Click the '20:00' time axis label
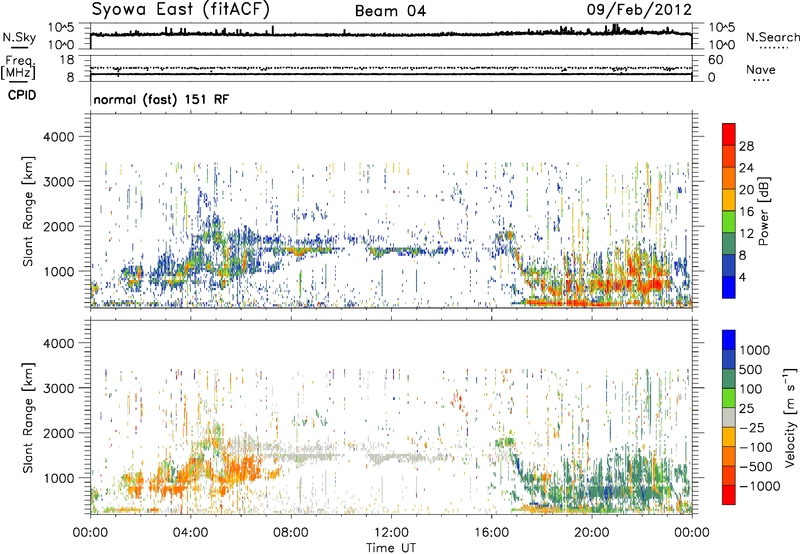The width and height of the screenshot is (800, 554). tap(592, 533)
